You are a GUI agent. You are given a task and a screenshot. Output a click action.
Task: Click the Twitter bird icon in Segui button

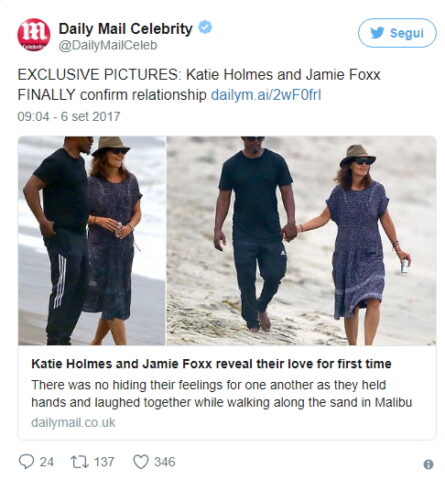pyautogui.click(x=377, y=33)
